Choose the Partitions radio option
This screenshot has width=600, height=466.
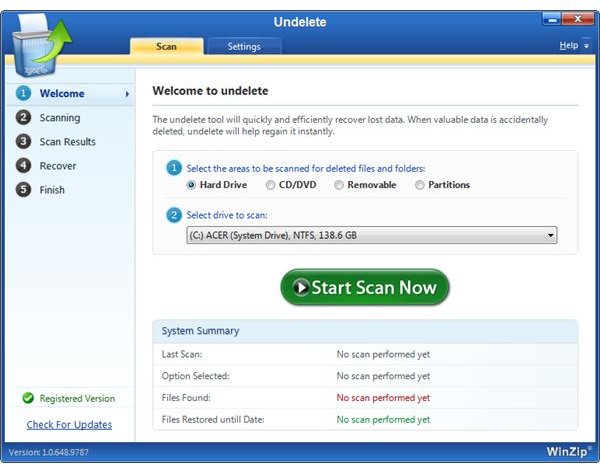420,185
